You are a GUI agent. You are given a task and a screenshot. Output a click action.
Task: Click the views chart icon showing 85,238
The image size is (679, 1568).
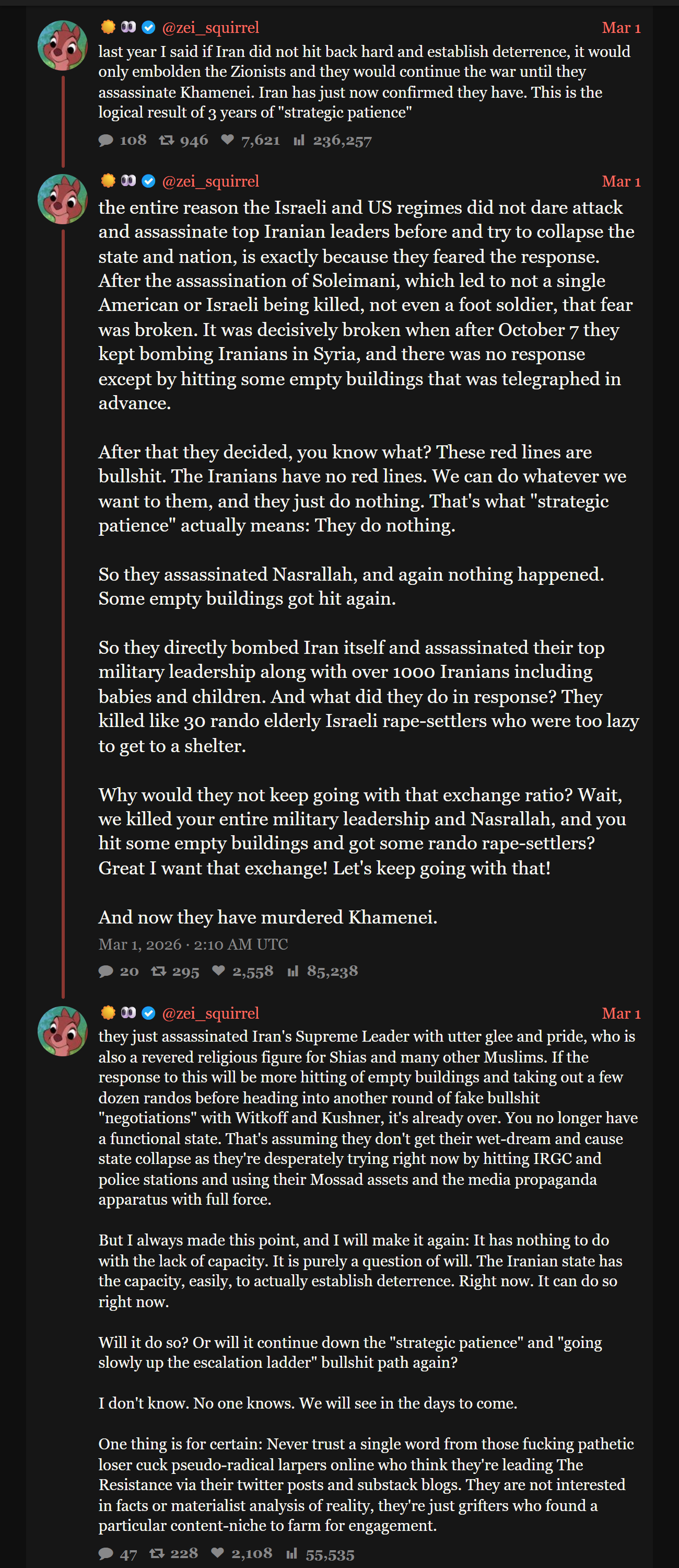point(293,971)
